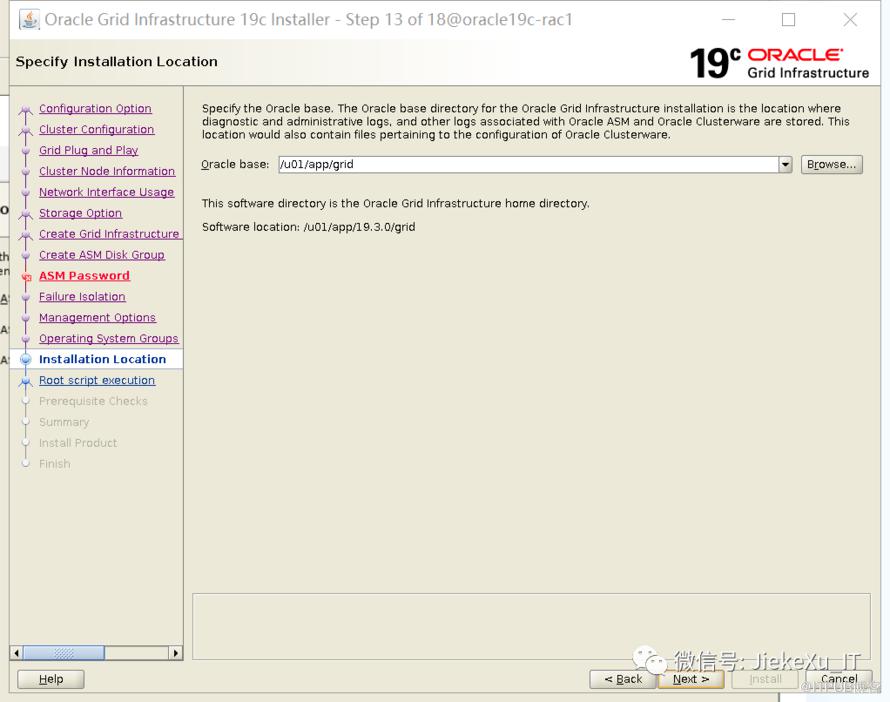Open the Storage Option step
Viewport: 890px width, 702px height.
click(x=80, y=214)
